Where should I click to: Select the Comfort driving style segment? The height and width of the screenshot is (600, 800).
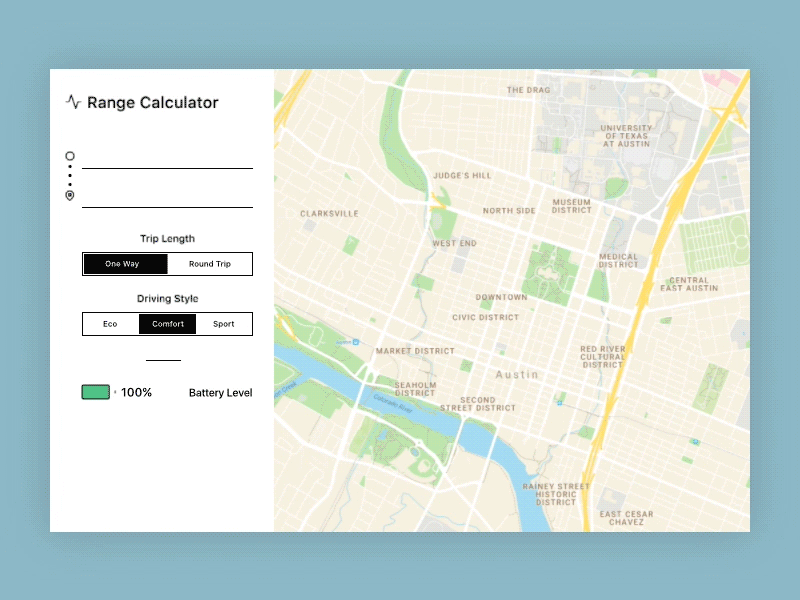(x=166, y=323)
